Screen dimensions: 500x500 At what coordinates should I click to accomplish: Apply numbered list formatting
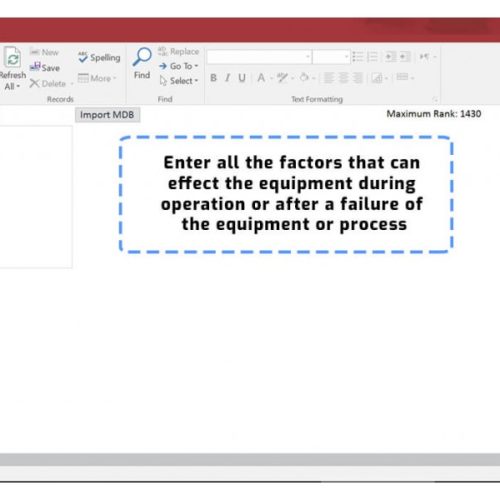pyautogui.click(x=372, y=57)
